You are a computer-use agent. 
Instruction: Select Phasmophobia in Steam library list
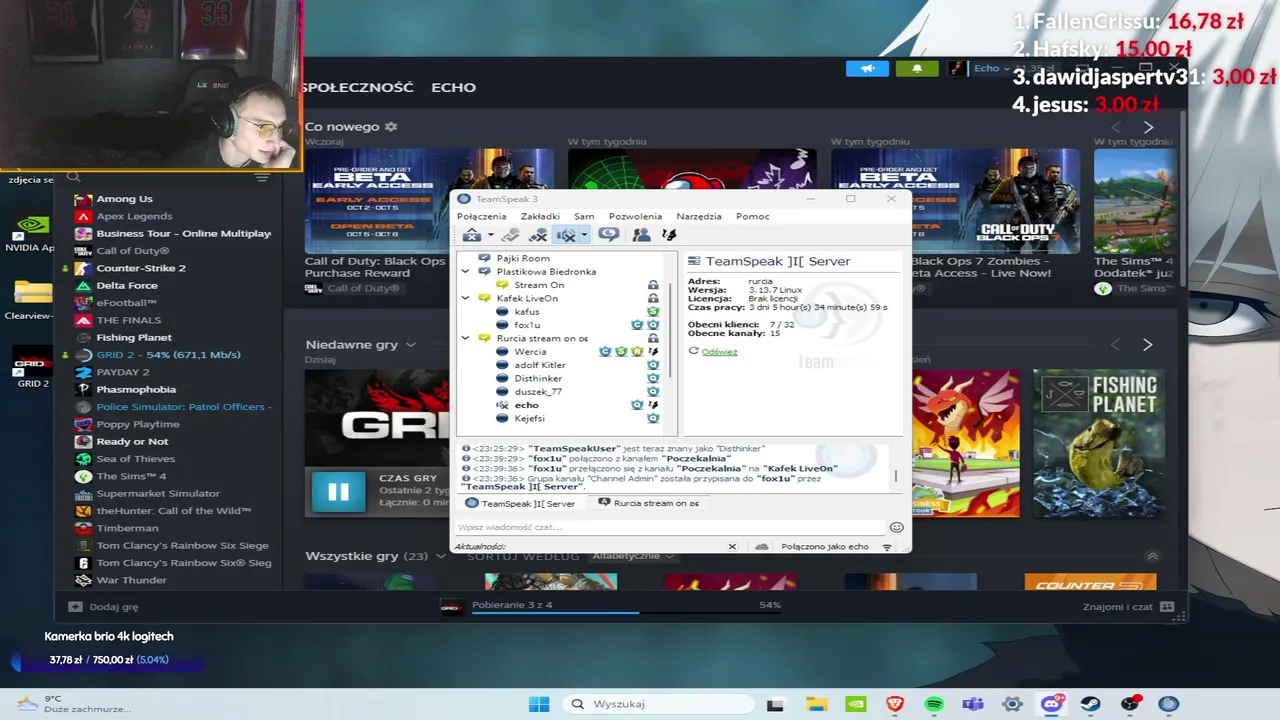136,389
